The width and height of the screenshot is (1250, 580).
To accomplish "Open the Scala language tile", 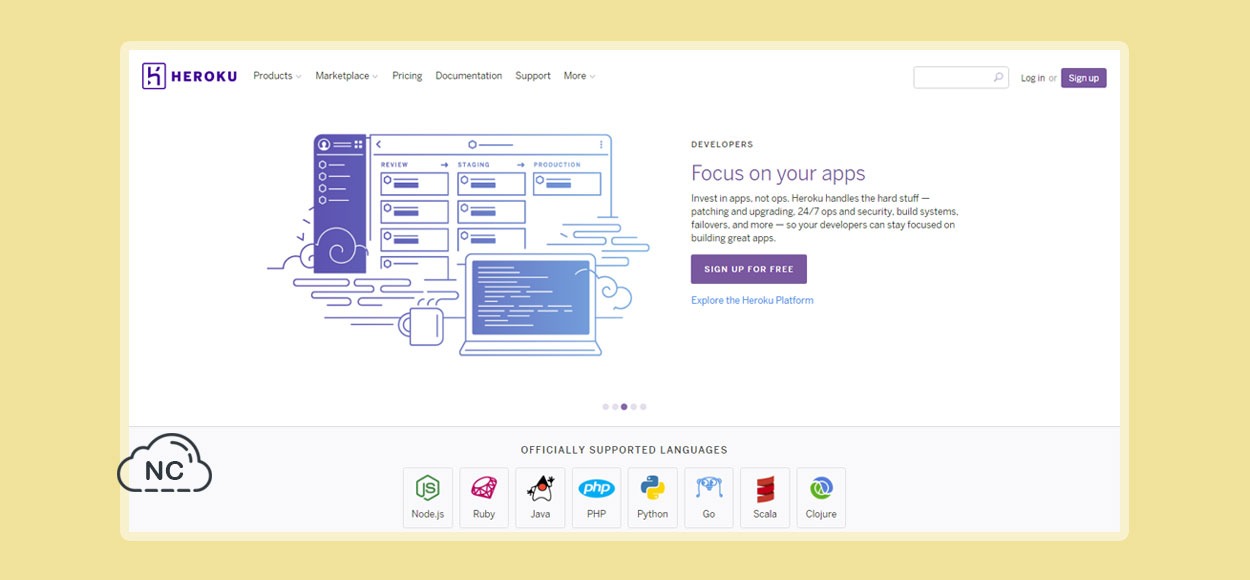I will pyautogui.click(x=765, y=497).
